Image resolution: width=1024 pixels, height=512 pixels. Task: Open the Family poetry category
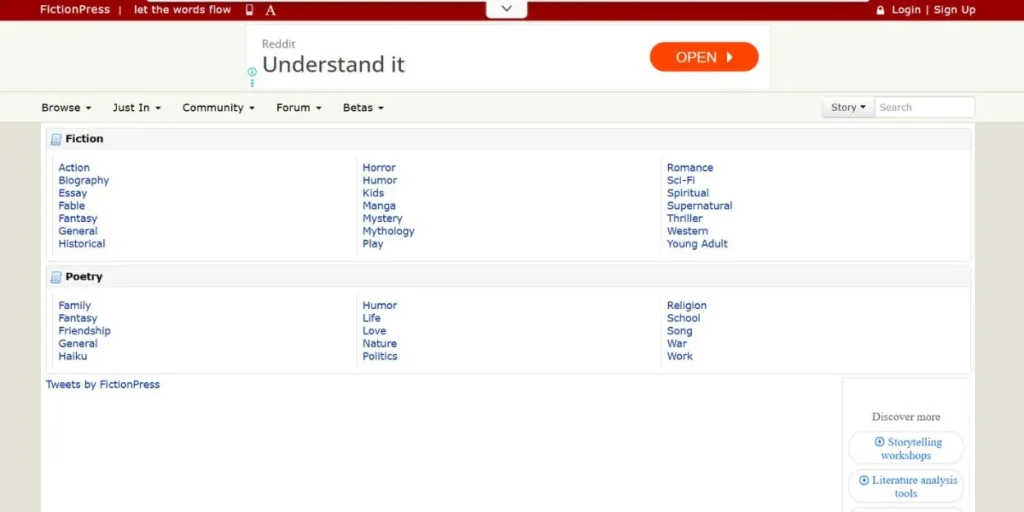[x=74, y=306]
